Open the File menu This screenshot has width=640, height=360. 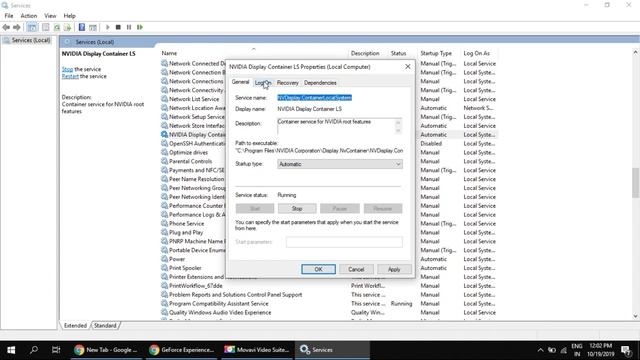pyautogui.click(x=9, y=16)
